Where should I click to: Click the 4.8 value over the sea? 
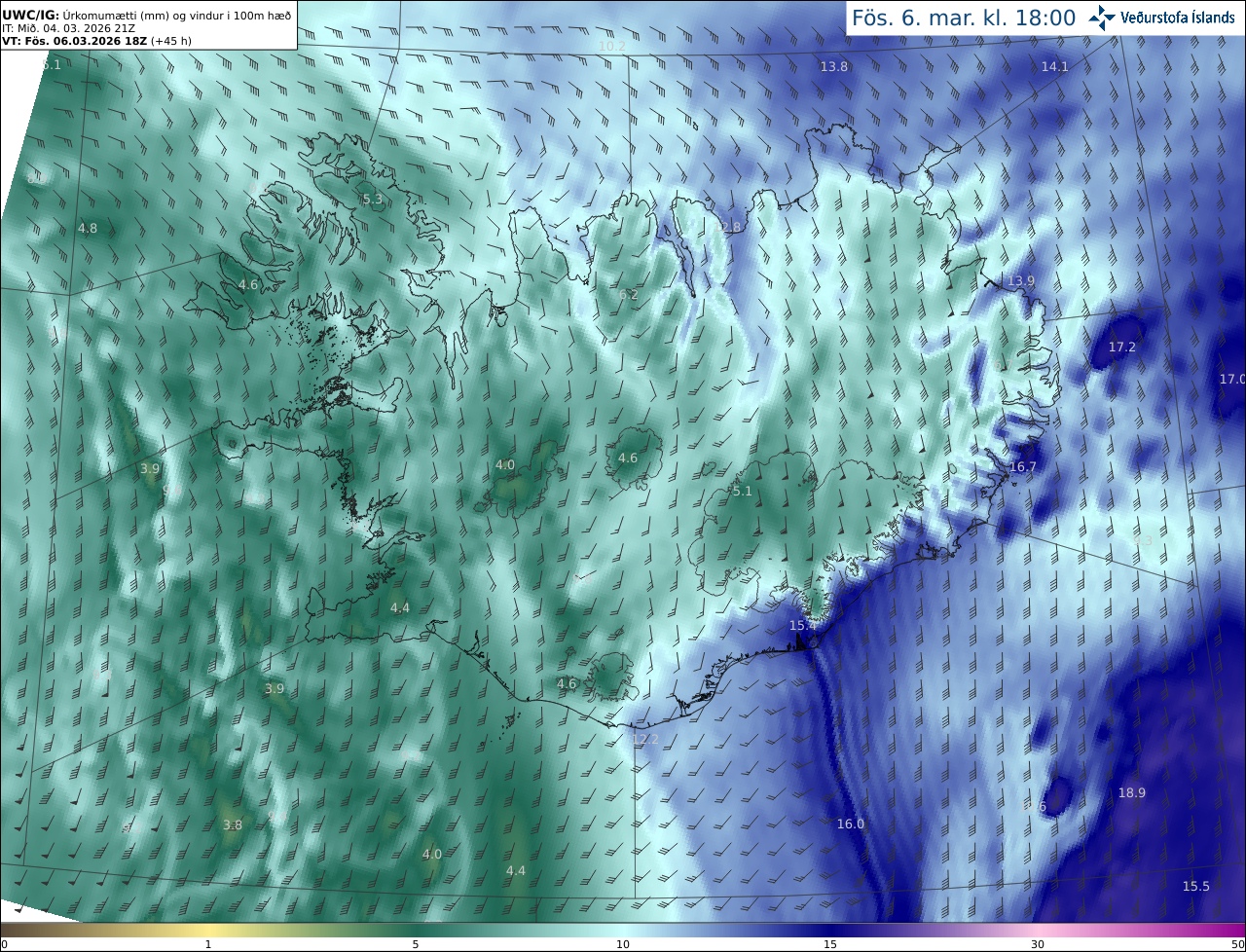tap(88, 229)
